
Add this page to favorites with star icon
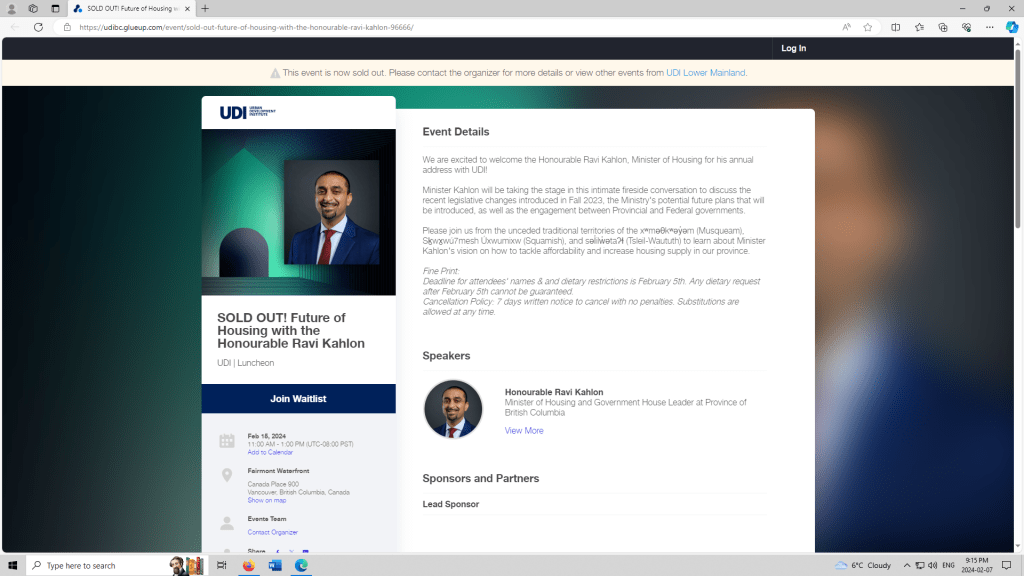868,27
